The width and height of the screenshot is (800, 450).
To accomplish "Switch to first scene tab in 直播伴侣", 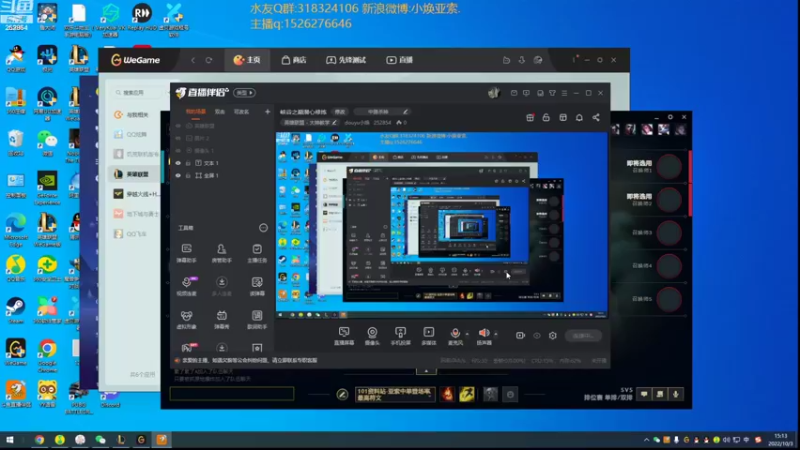I will [195, 111].
